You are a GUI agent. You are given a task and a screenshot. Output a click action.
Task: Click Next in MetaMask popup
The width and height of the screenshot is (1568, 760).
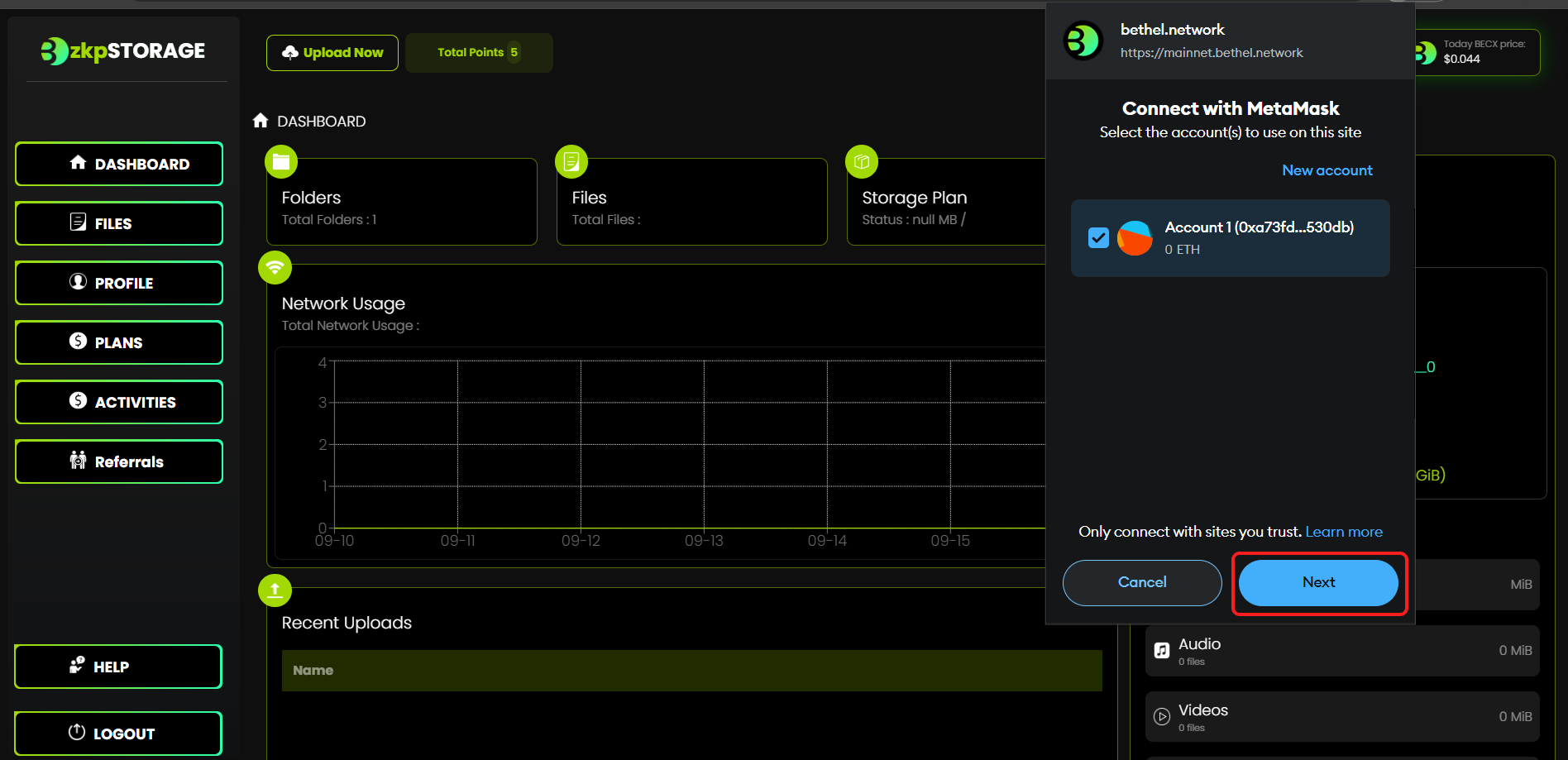pos(1319,583)
